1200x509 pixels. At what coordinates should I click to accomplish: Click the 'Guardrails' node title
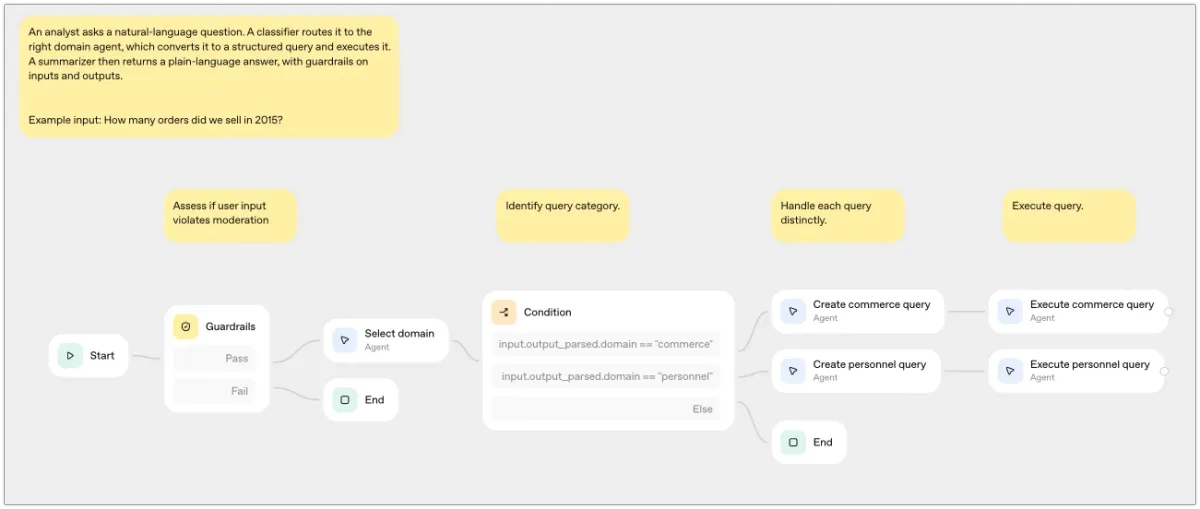(231, 327)
